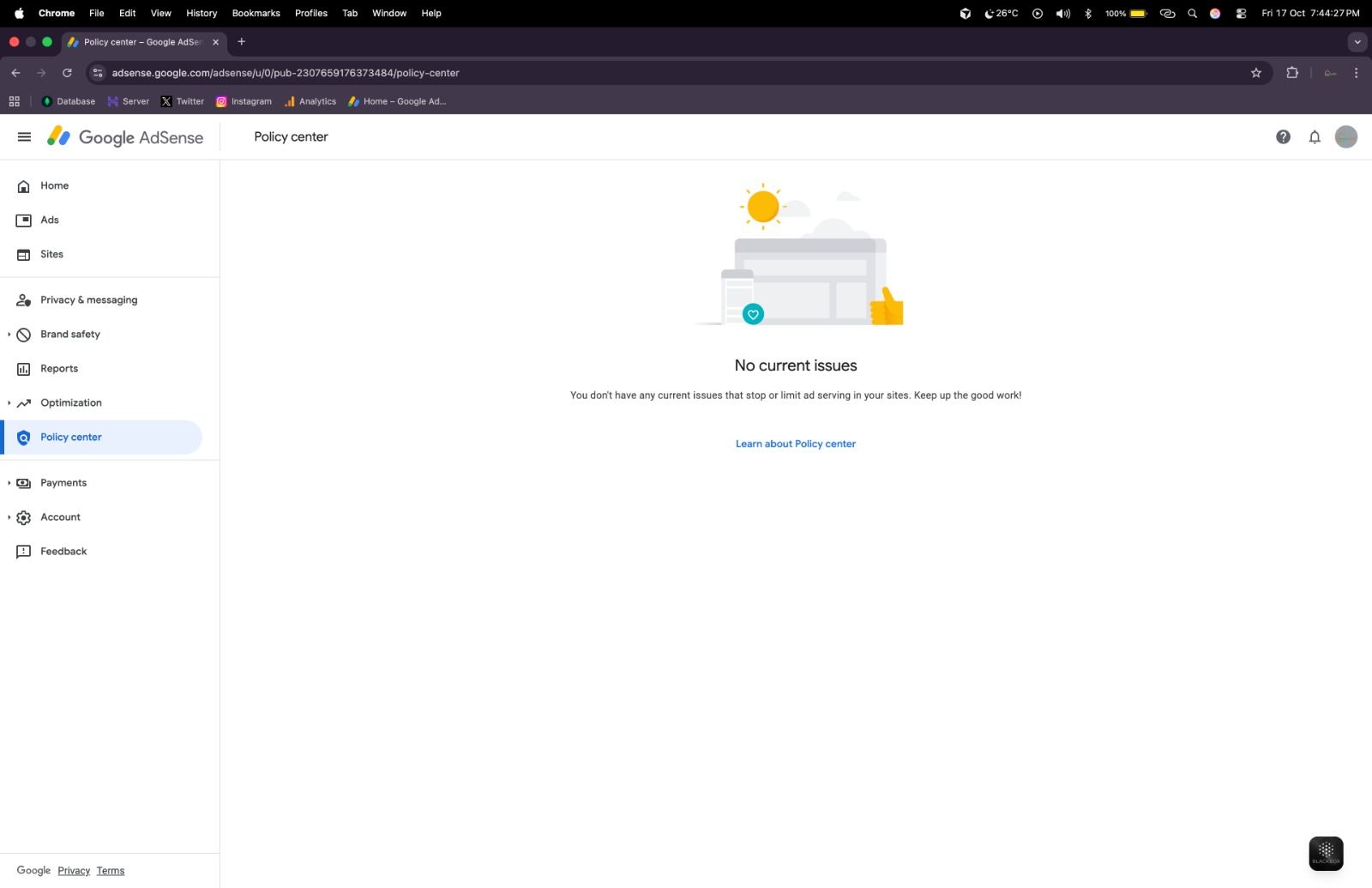Expand the Account submenu arrow
1372x888 pixels.
[9, 517]
